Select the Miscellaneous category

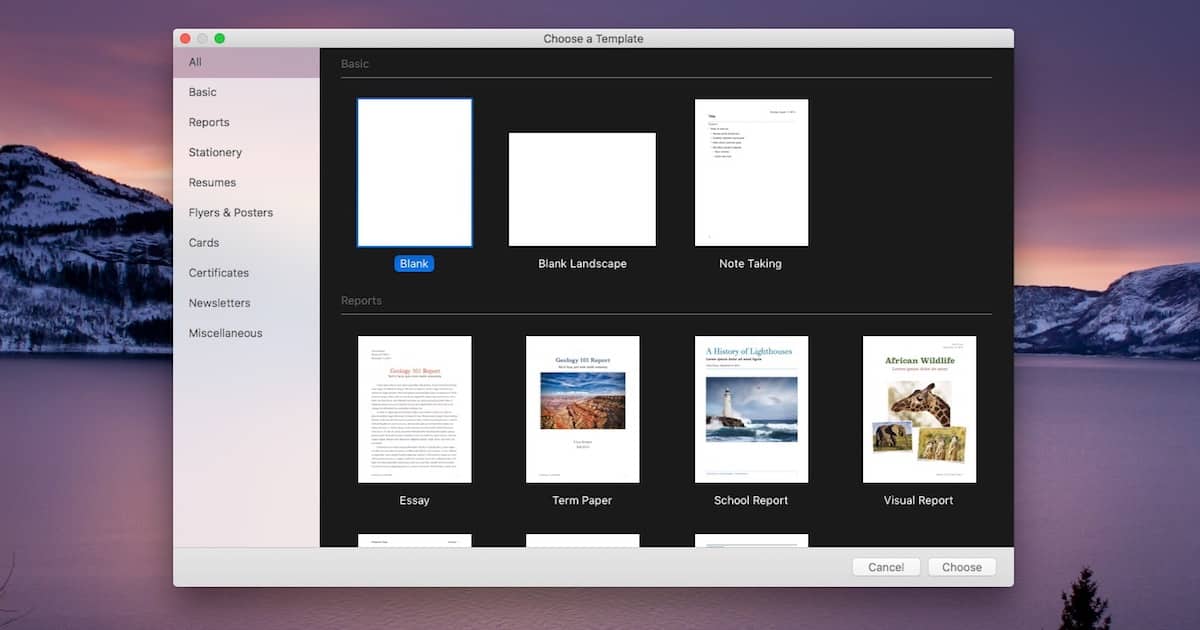coord(225,333)
